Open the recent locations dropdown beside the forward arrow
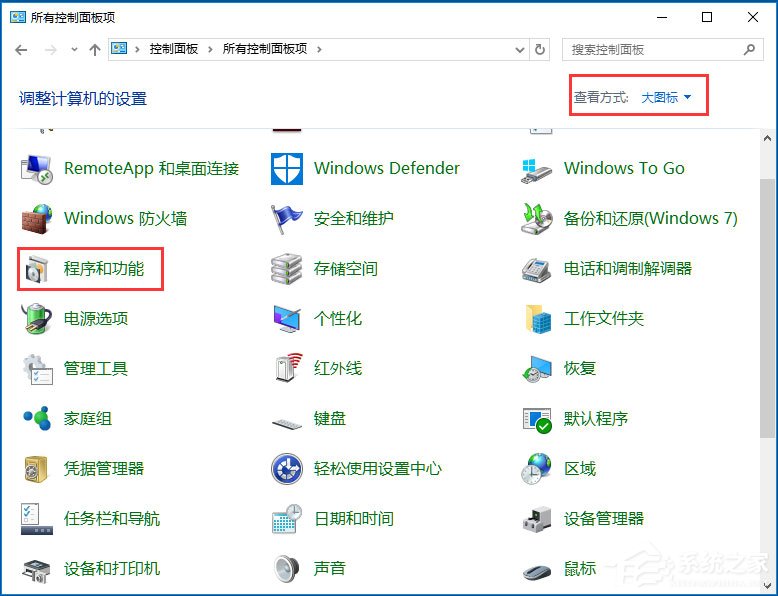The width and height of the screenshot is (778, 596). pos(74,49)
